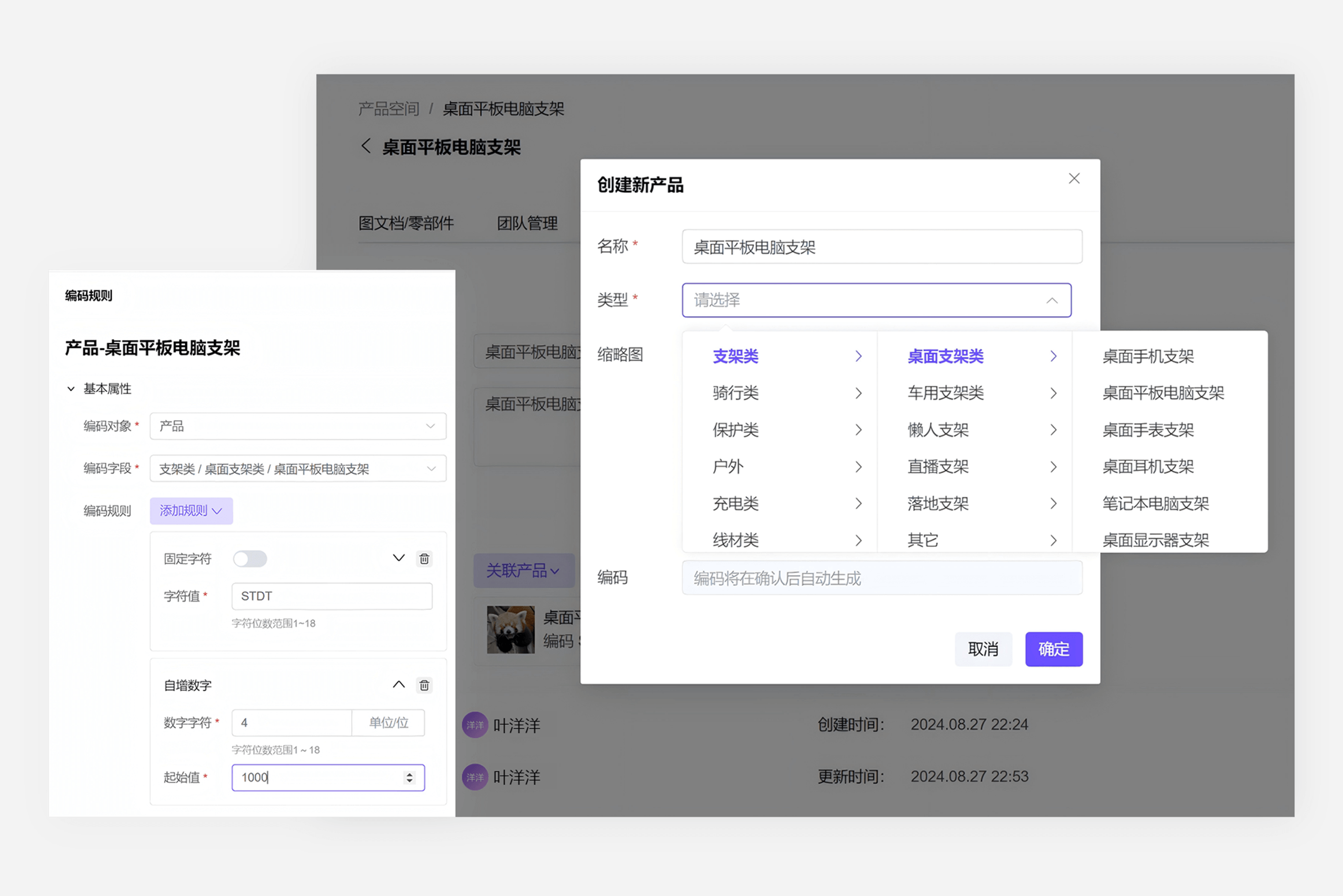Click the 产品空间 breadcrumb link
Viewport: 1343px width, 896px height.
(x=387, y=109)
